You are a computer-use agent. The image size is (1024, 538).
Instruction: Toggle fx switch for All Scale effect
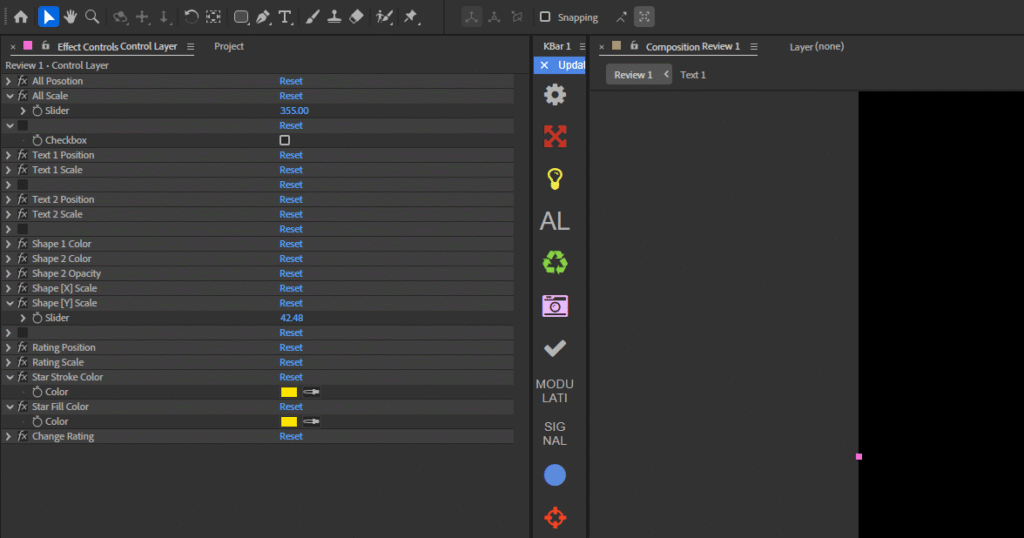[x=23, y=96]
